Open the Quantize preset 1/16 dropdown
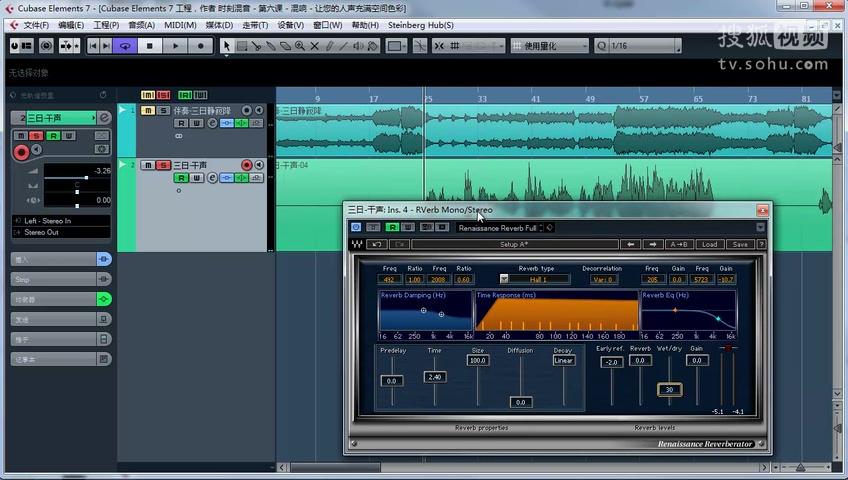This screenshot has height=480, width=848. pyautogui.click(x=637, y=46)
